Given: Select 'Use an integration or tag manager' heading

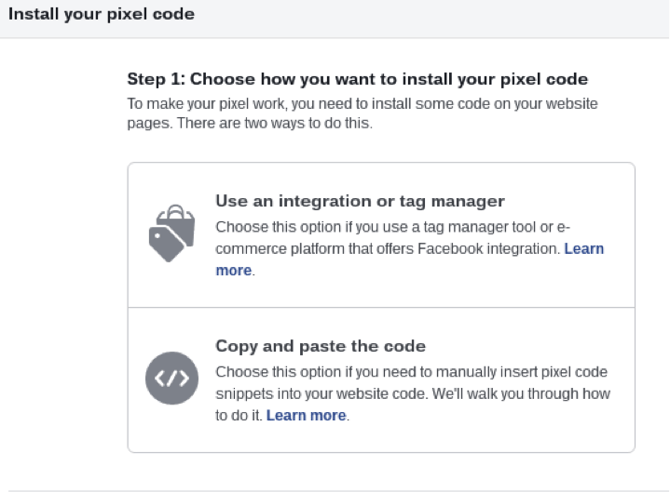Looking at the screenshot, I should click(360, 200).
